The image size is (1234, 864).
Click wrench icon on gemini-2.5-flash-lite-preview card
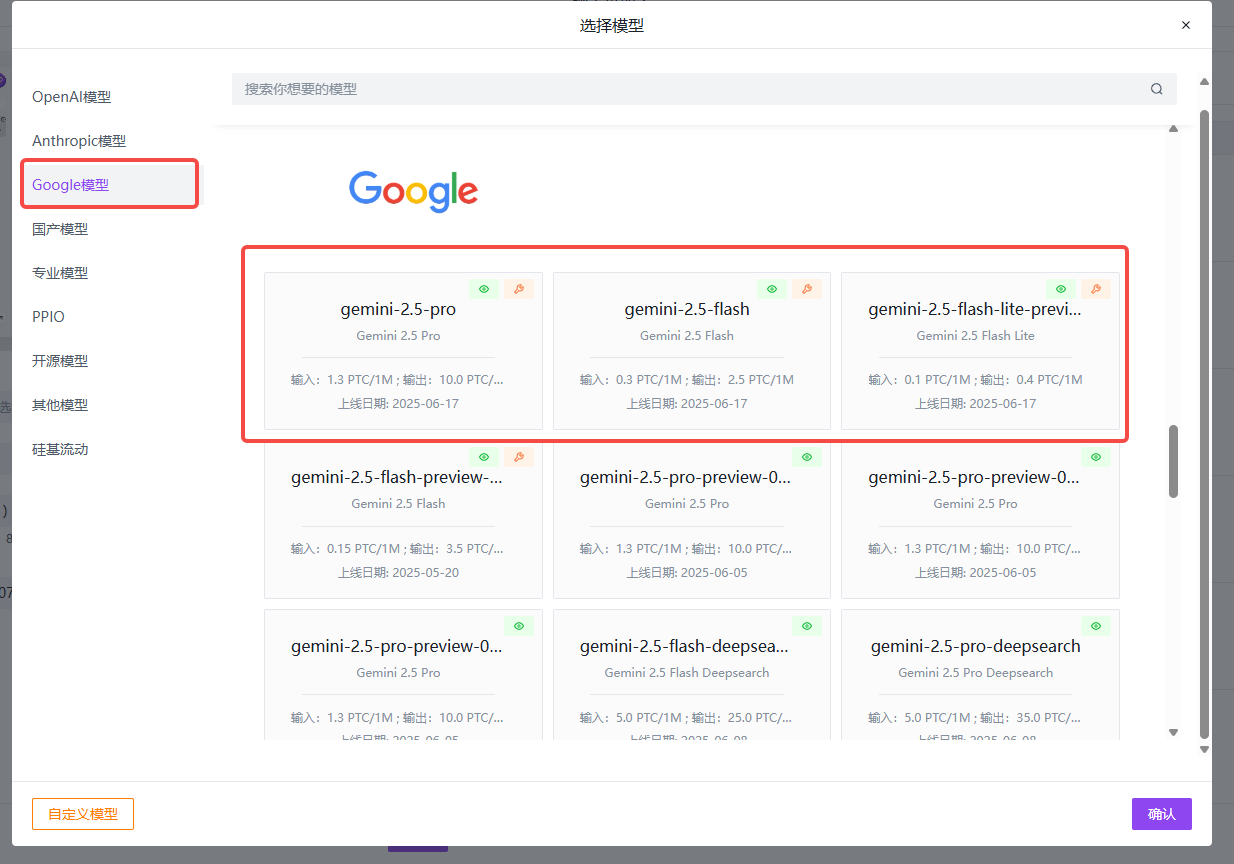1096,289
